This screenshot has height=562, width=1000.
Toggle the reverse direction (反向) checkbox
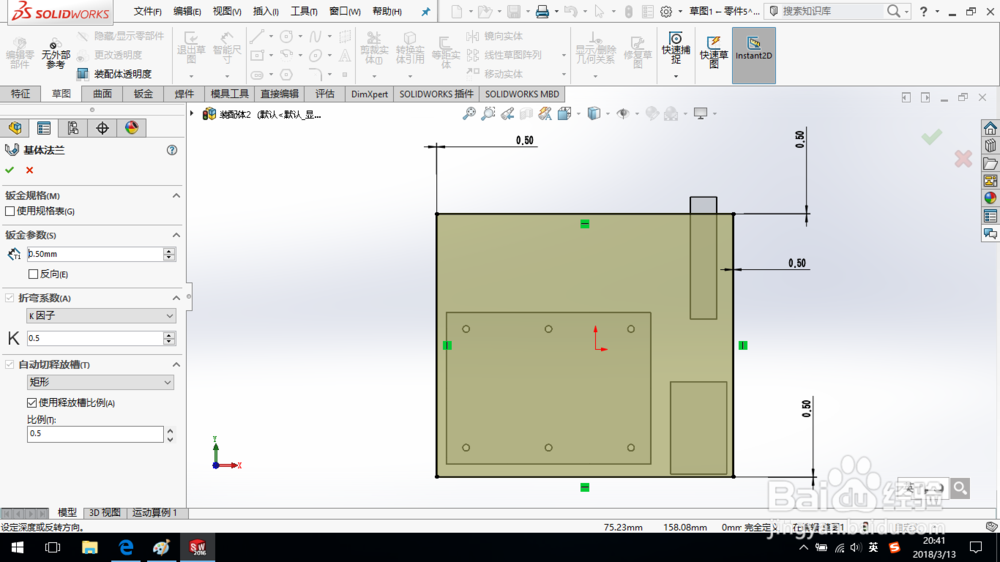tap(33, 274)
